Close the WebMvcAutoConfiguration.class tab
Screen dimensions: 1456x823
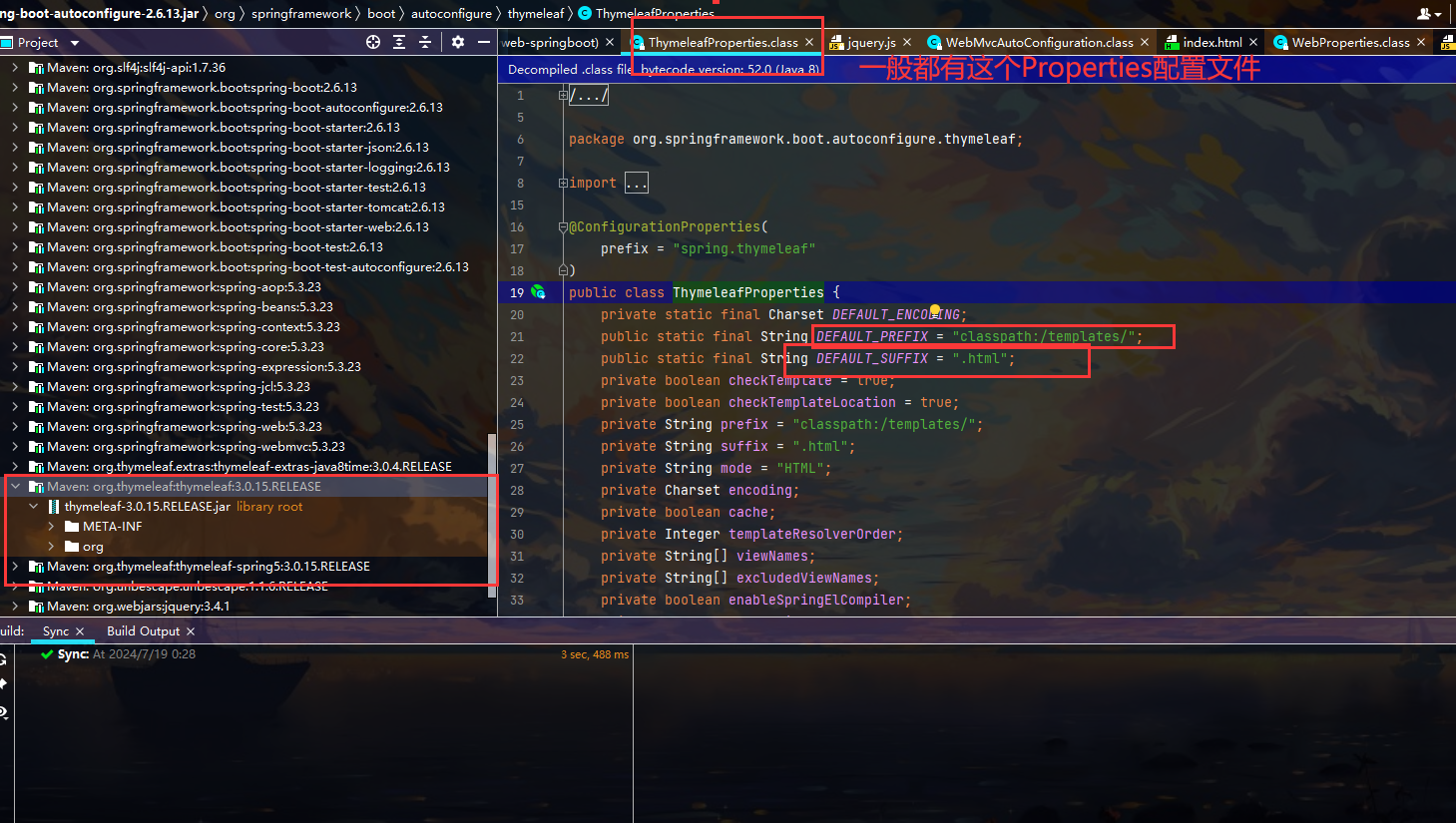click(x=1145, y=42)
